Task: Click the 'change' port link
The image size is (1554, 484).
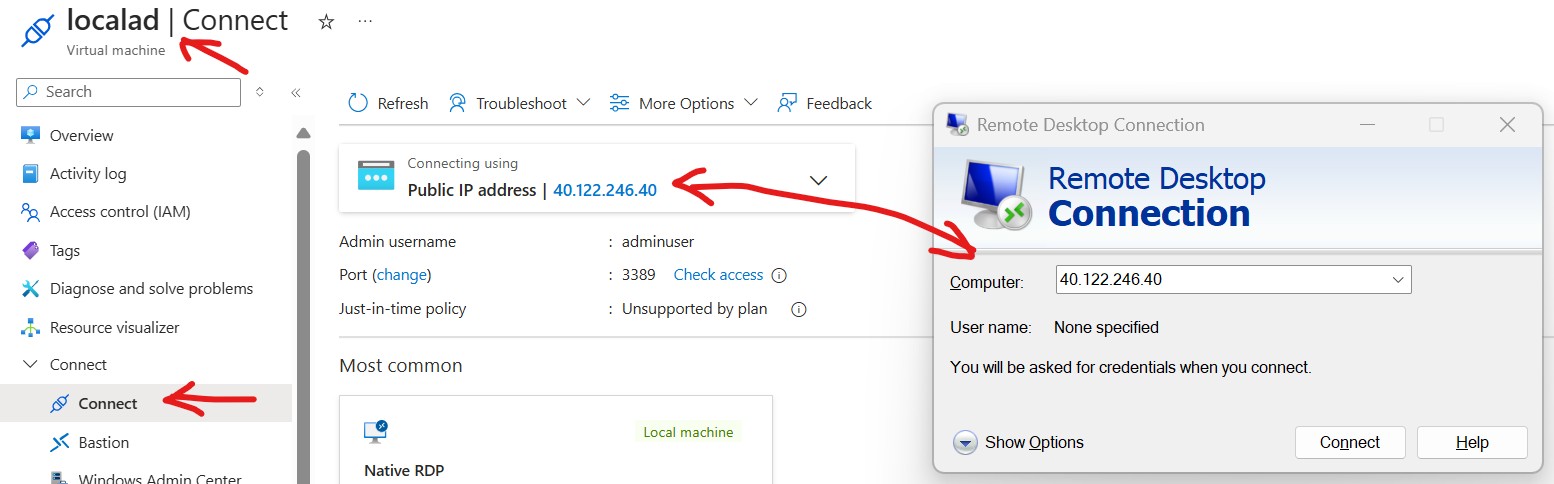Action: pos(401,274)
